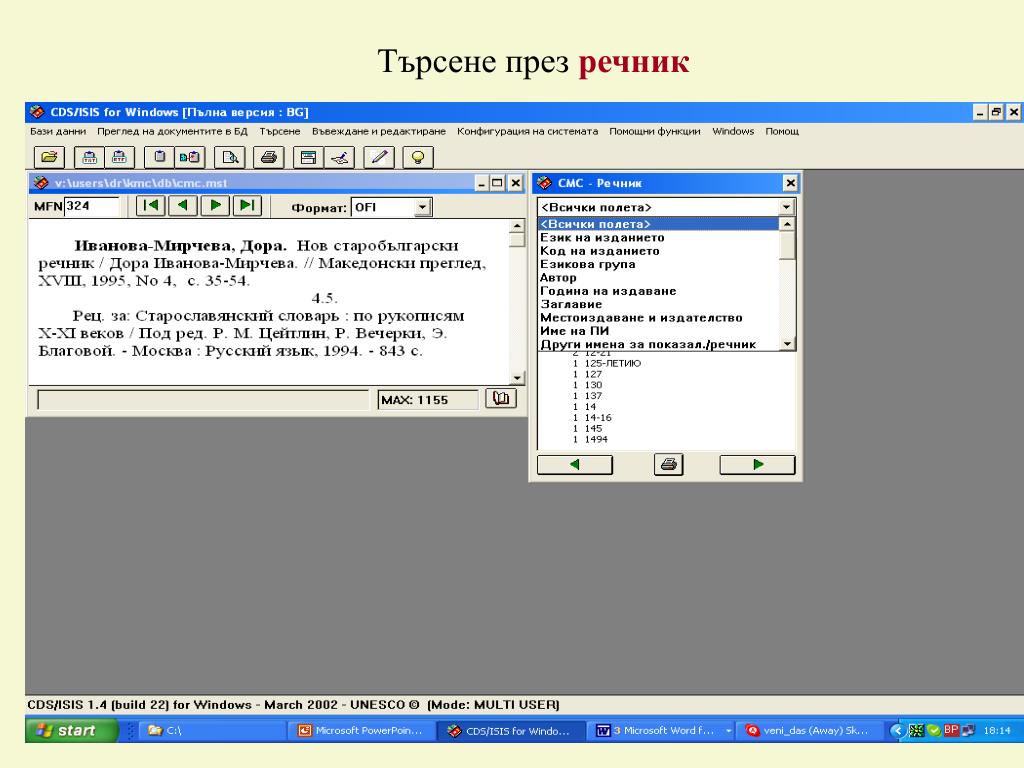Open the Помощни функции menu
The width and height of the screenshot is (1024, 768).
[655, 131]
